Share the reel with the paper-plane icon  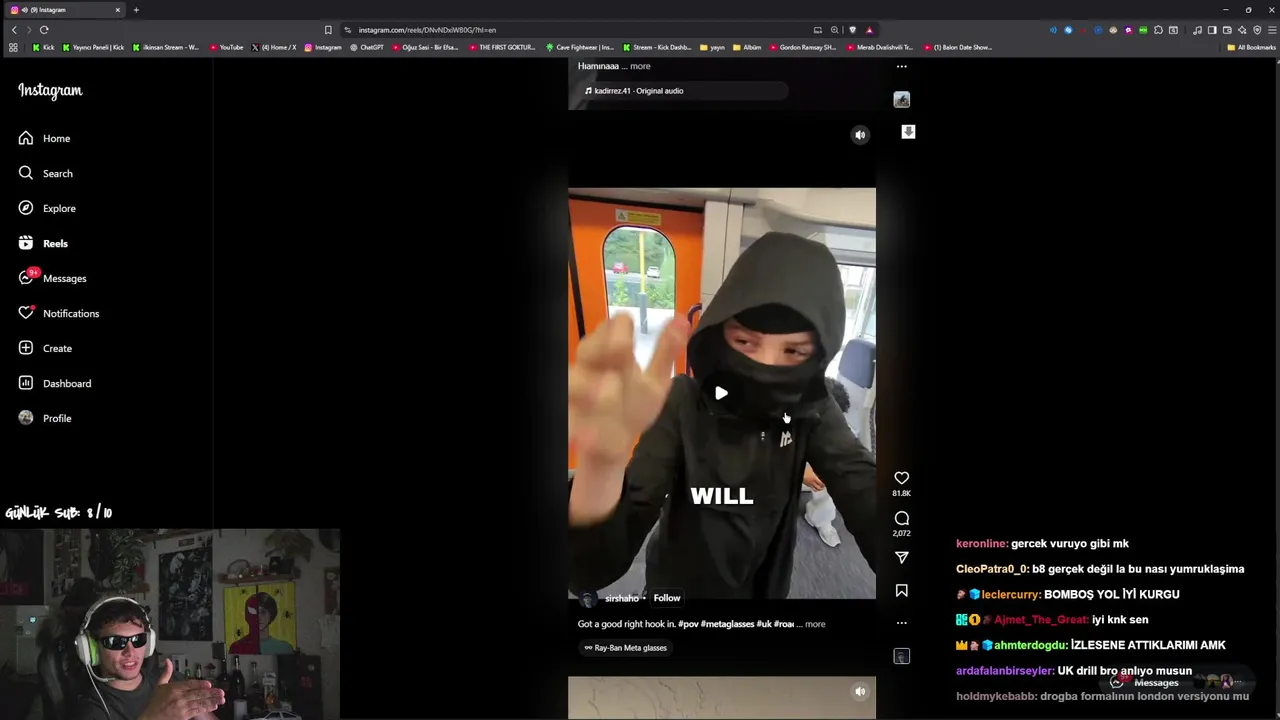point(901,557)
